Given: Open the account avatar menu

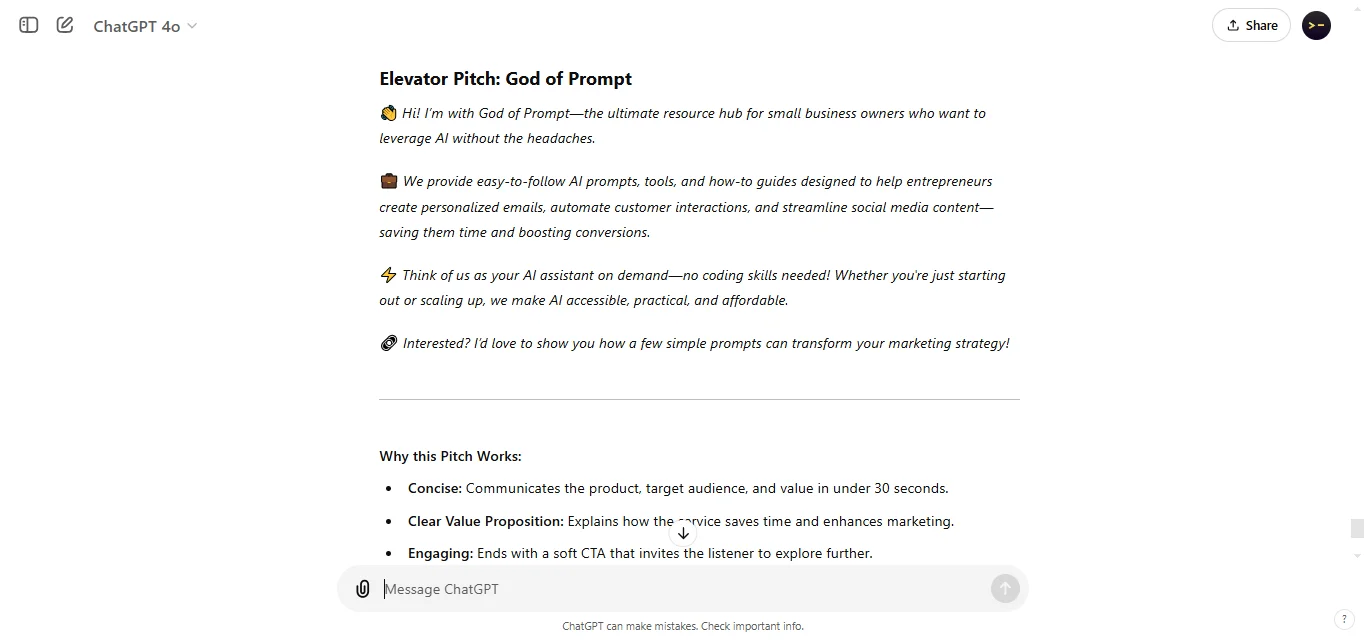Looking at the screenshot, I should (x=1316, y=25).
